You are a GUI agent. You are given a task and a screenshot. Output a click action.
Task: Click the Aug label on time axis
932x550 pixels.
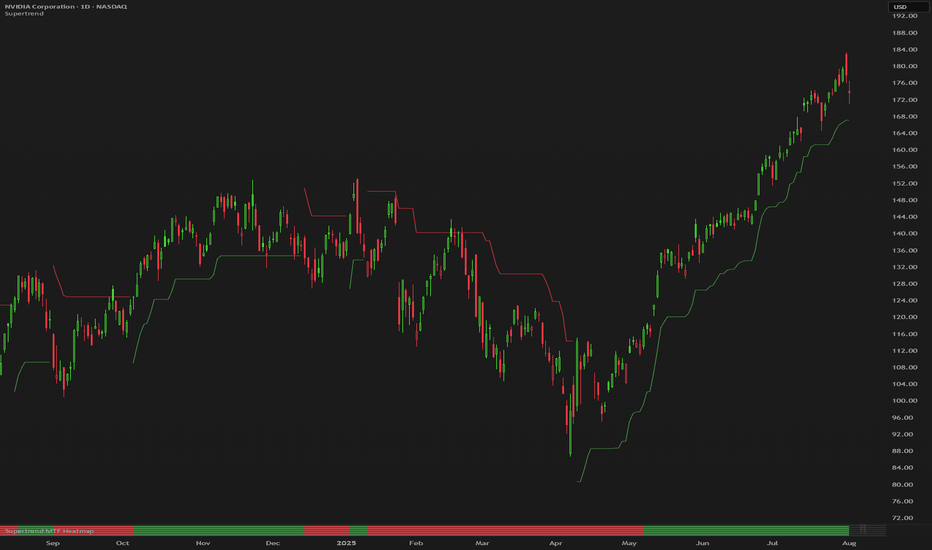coord(849,543)
